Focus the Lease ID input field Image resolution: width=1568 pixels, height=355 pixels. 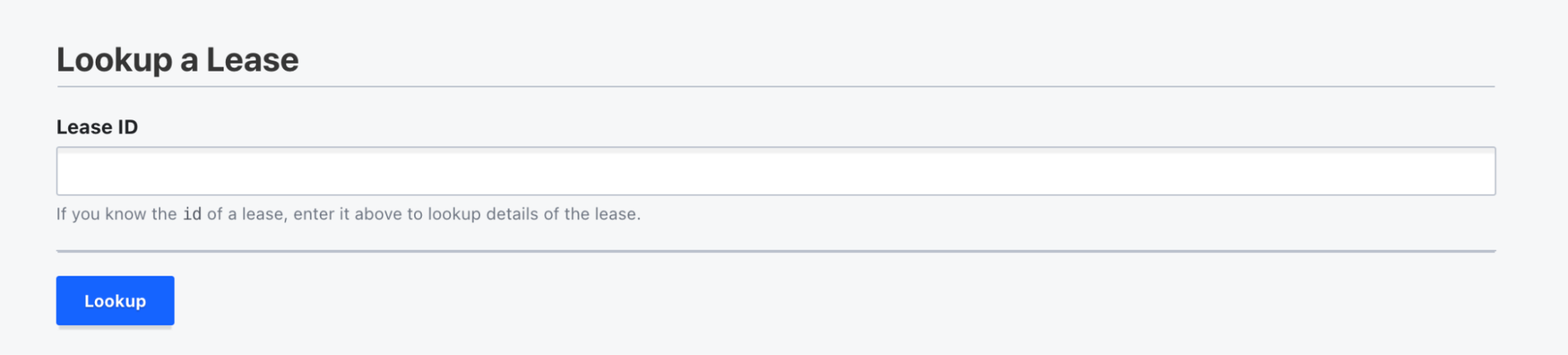(x=775, y=171)
